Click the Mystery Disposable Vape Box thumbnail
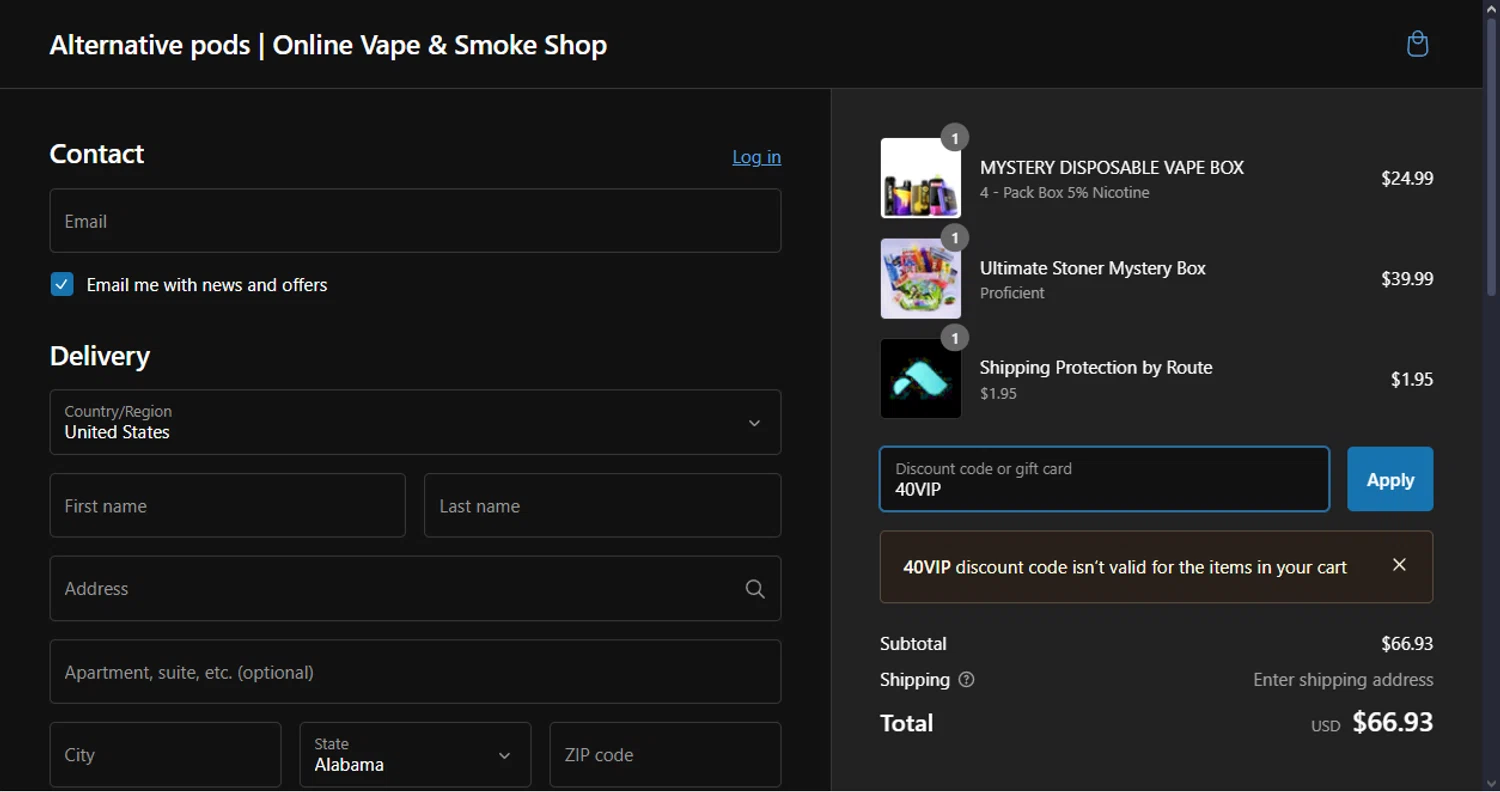The height and width of the screenshot is (792, 1500). (x=920, y=178)
